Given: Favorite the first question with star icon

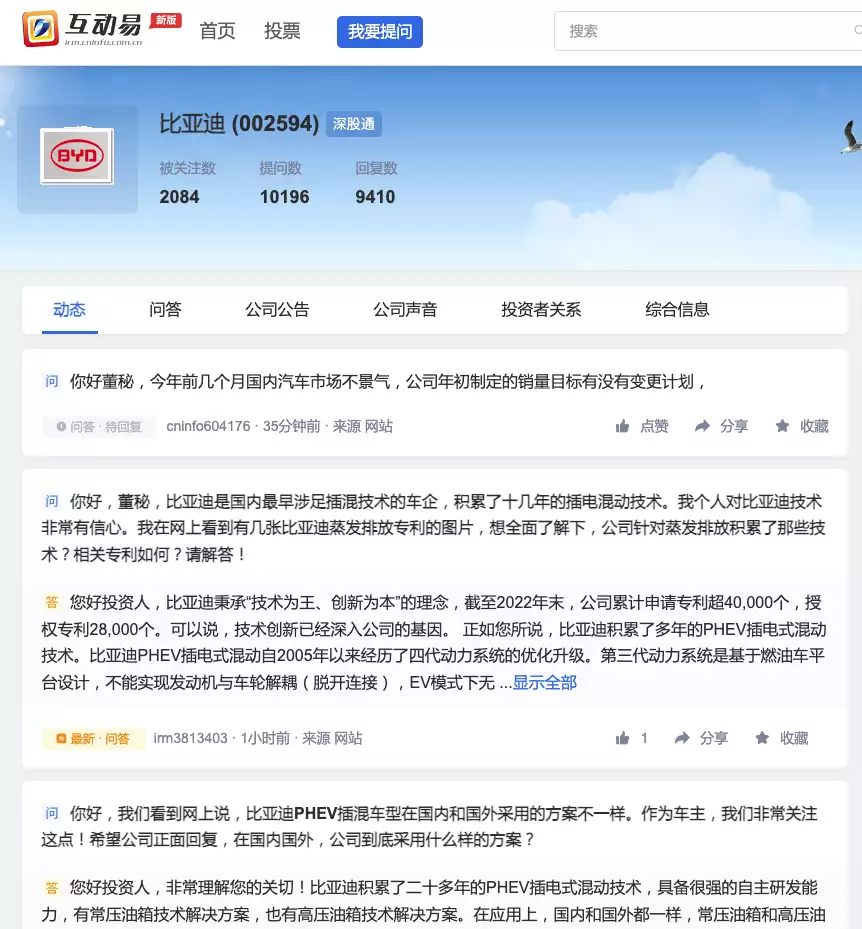Looking at the screenshot, I should 782,426.
